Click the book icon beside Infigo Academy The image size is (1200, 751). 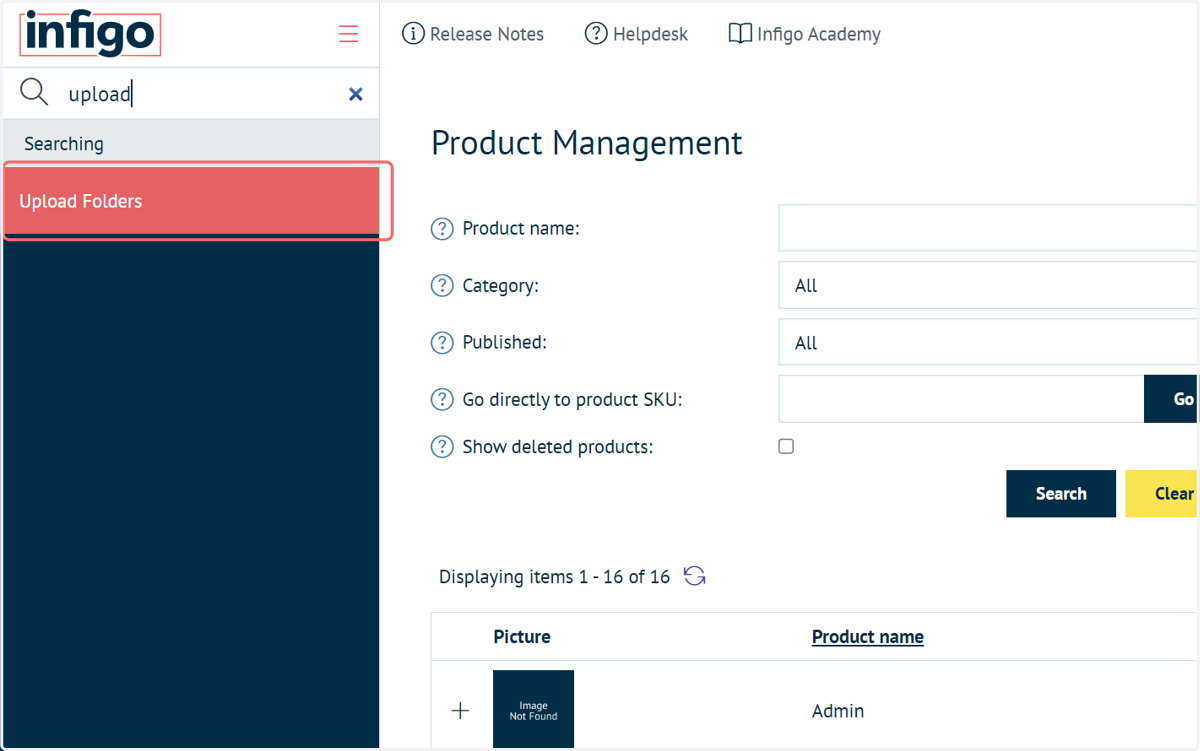pyautogui.click(x=740, y=34)
